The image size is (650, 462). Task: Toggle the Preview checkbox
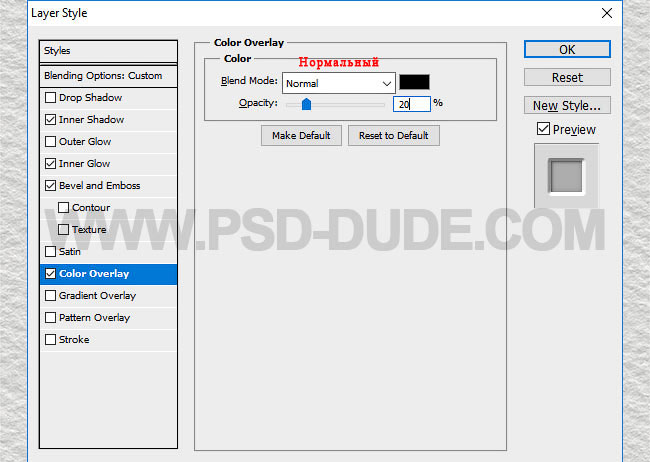point(543,129)
